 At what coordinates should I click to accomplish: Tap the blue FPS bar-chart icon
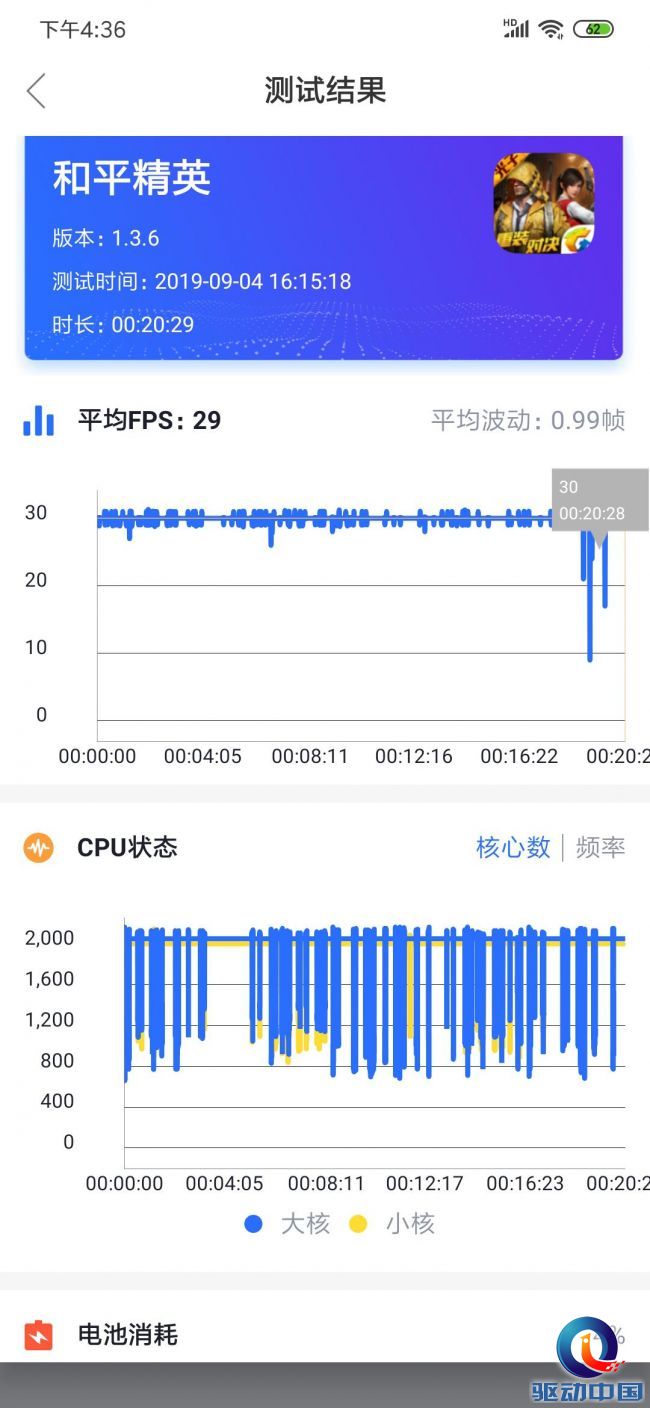pyautogui.click(x=38, y=420)
